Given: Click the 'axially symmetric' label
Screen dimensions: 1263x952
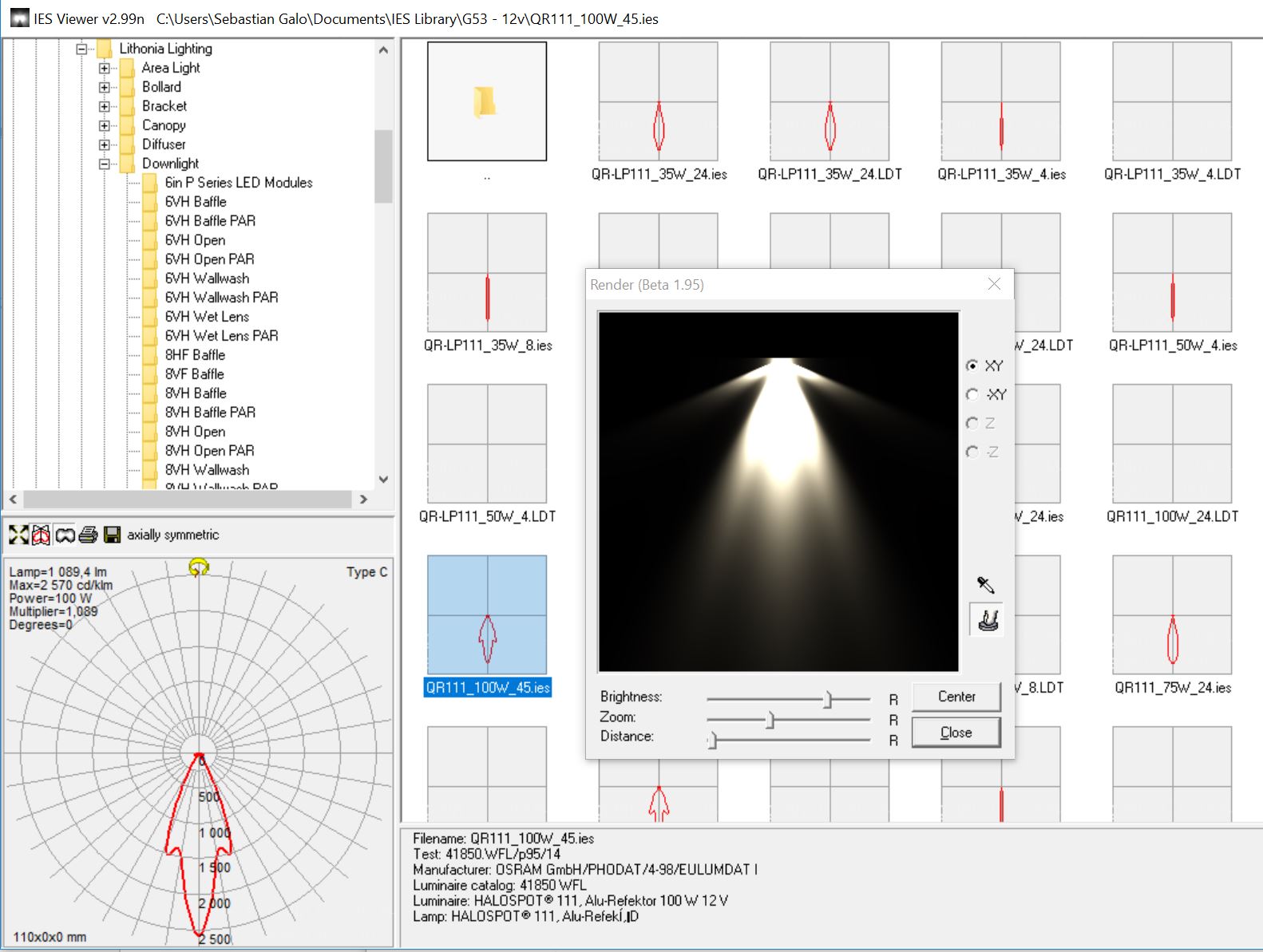Looking at the screenshot, I should pyautogui.click(x=172, y=535).
